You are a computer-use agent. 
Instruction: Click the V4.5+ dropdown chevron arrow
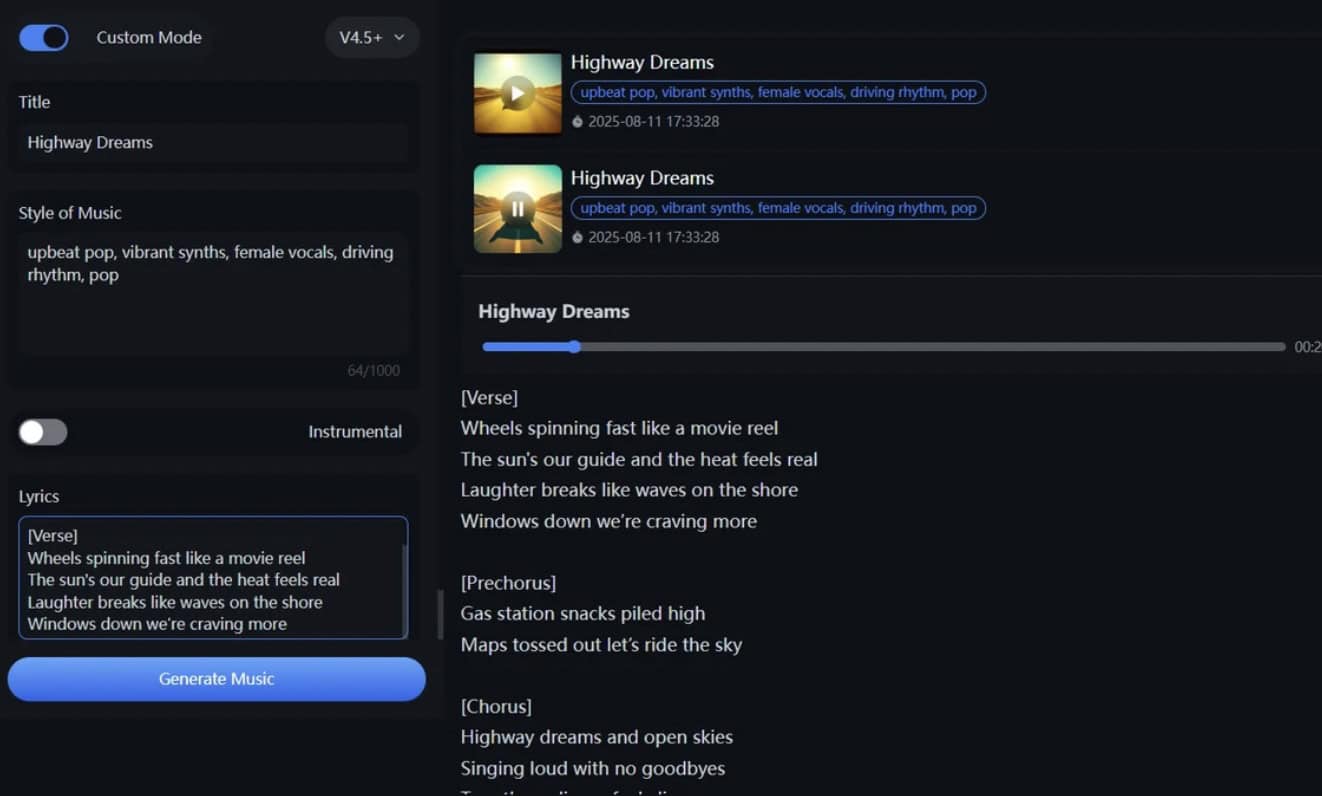pos(399,38)
